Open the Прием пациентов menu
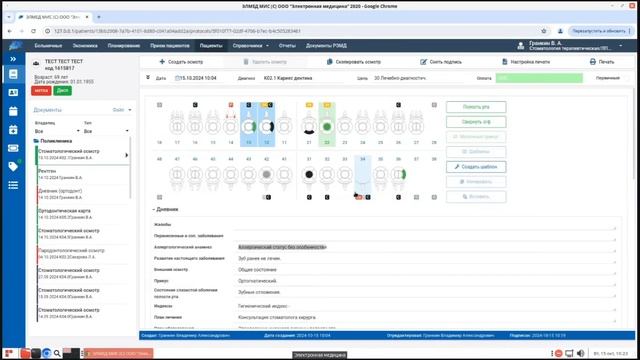This screenshot has height=360, width=640. pos(170,46)
